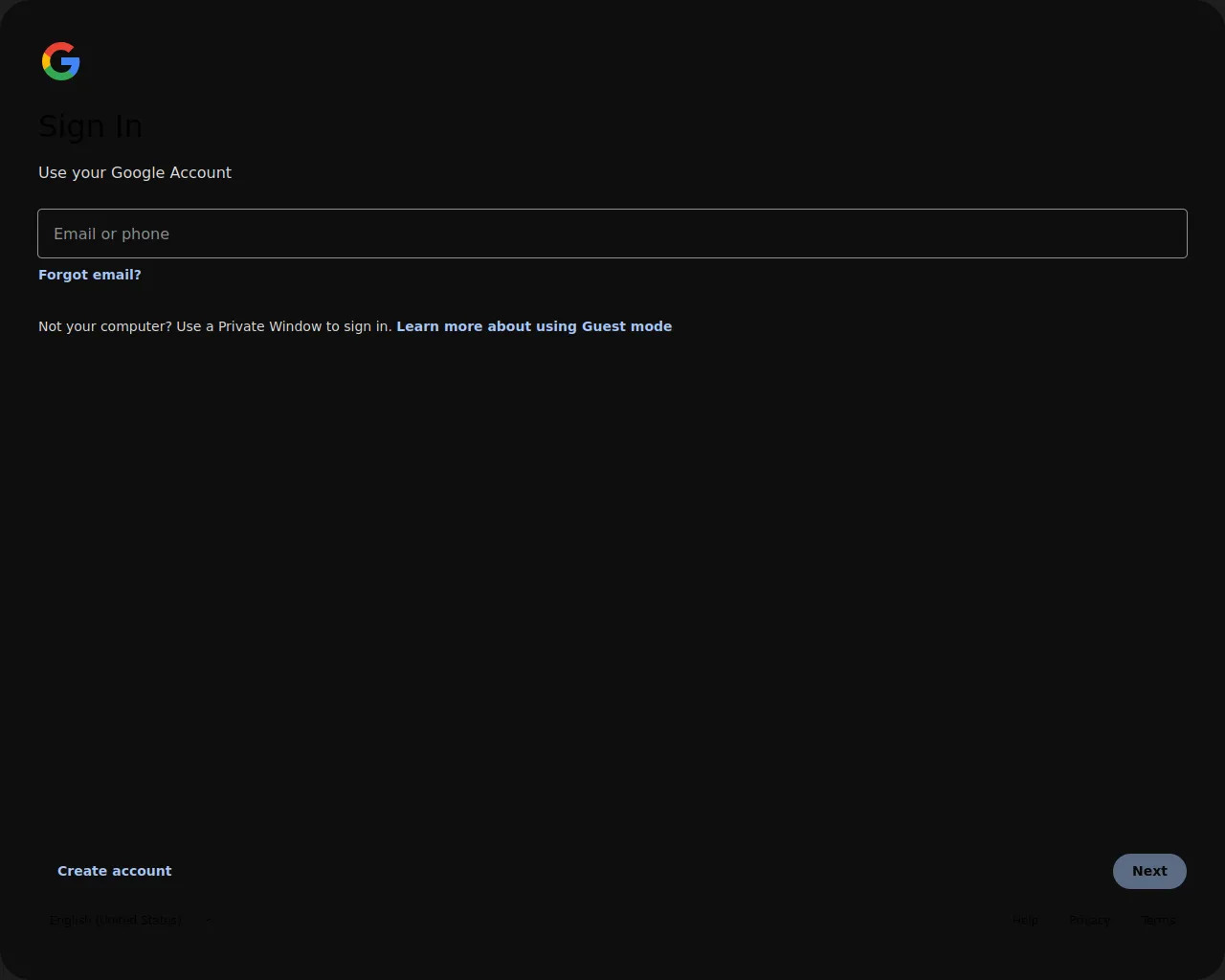The image size is (1225, 980).
Task: Open the Terms footer link
Action: [x=1158, y=921]
